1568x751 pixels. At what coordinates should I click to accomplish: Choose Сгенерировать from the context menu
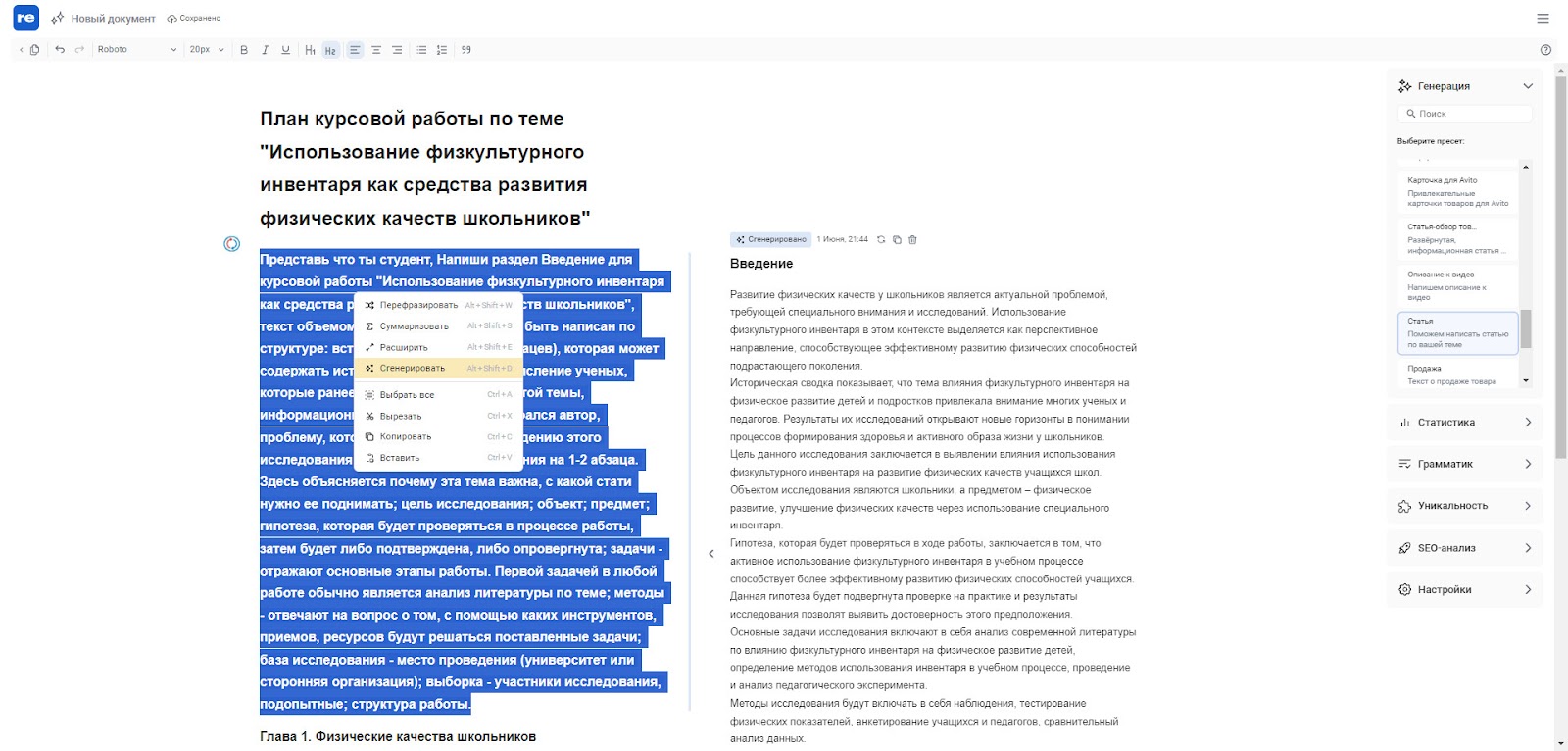coord(439,369)
